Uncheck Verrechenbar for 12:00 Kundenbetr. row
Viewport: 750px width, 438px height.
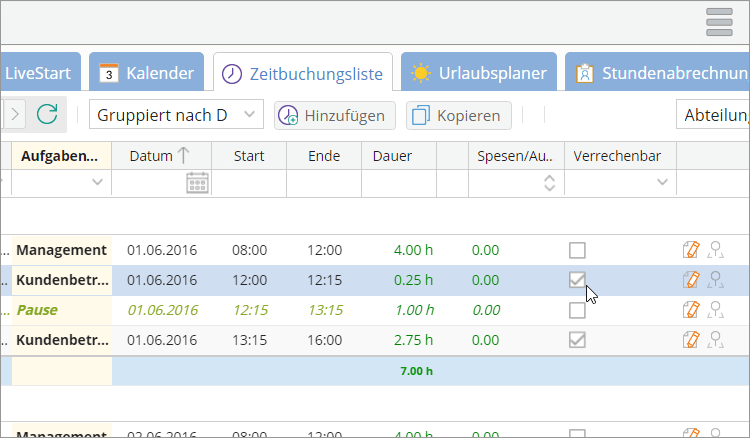[577, 280]
